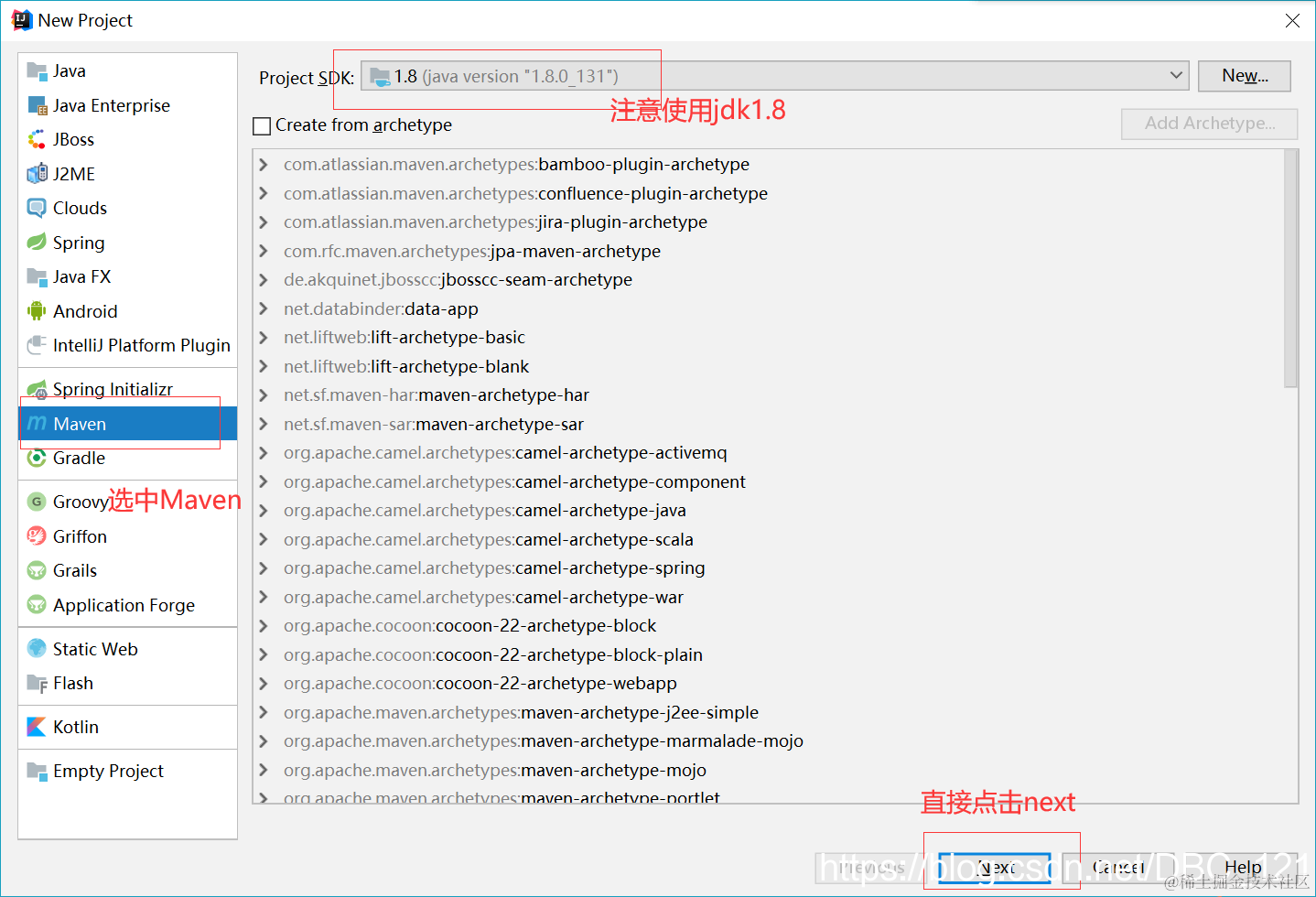Click the archetype list vertical scrollbar
The image size is (1316, 897).
tap(1290, 268)
